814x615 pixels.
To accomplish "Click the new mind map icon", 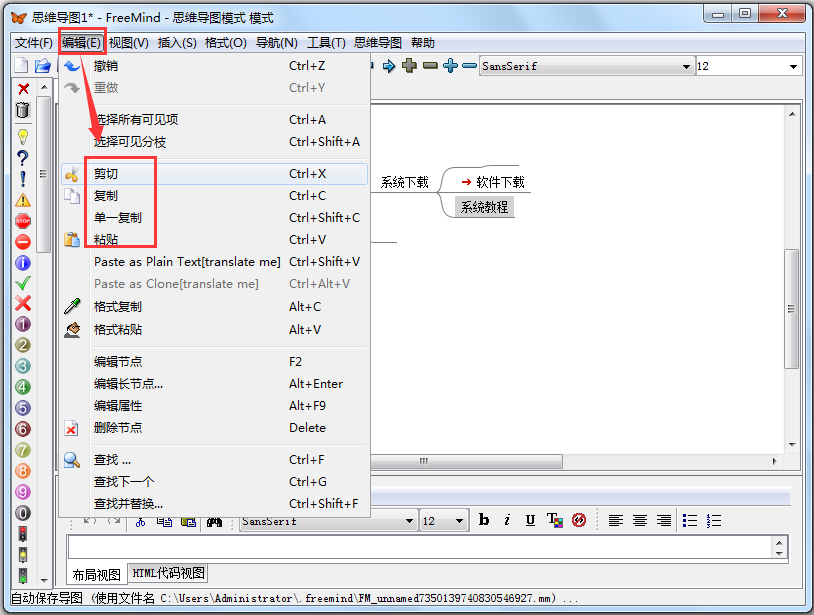I will [x=21, y=65].
